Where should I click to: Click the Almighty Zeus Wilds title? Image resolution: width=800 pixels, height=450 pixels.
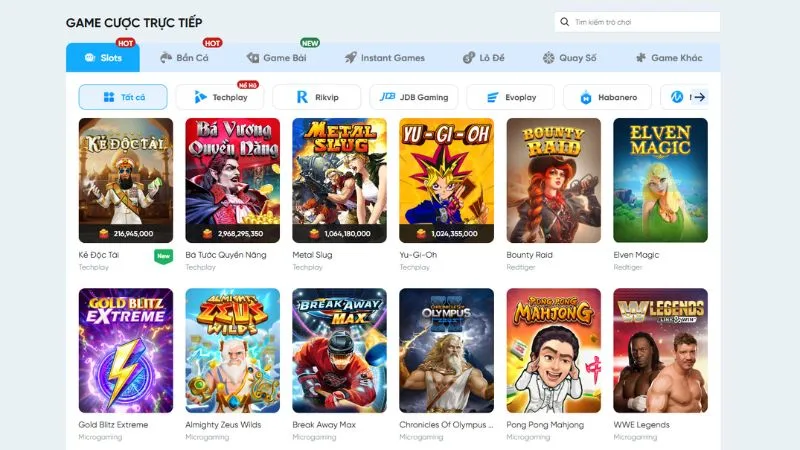223,424
